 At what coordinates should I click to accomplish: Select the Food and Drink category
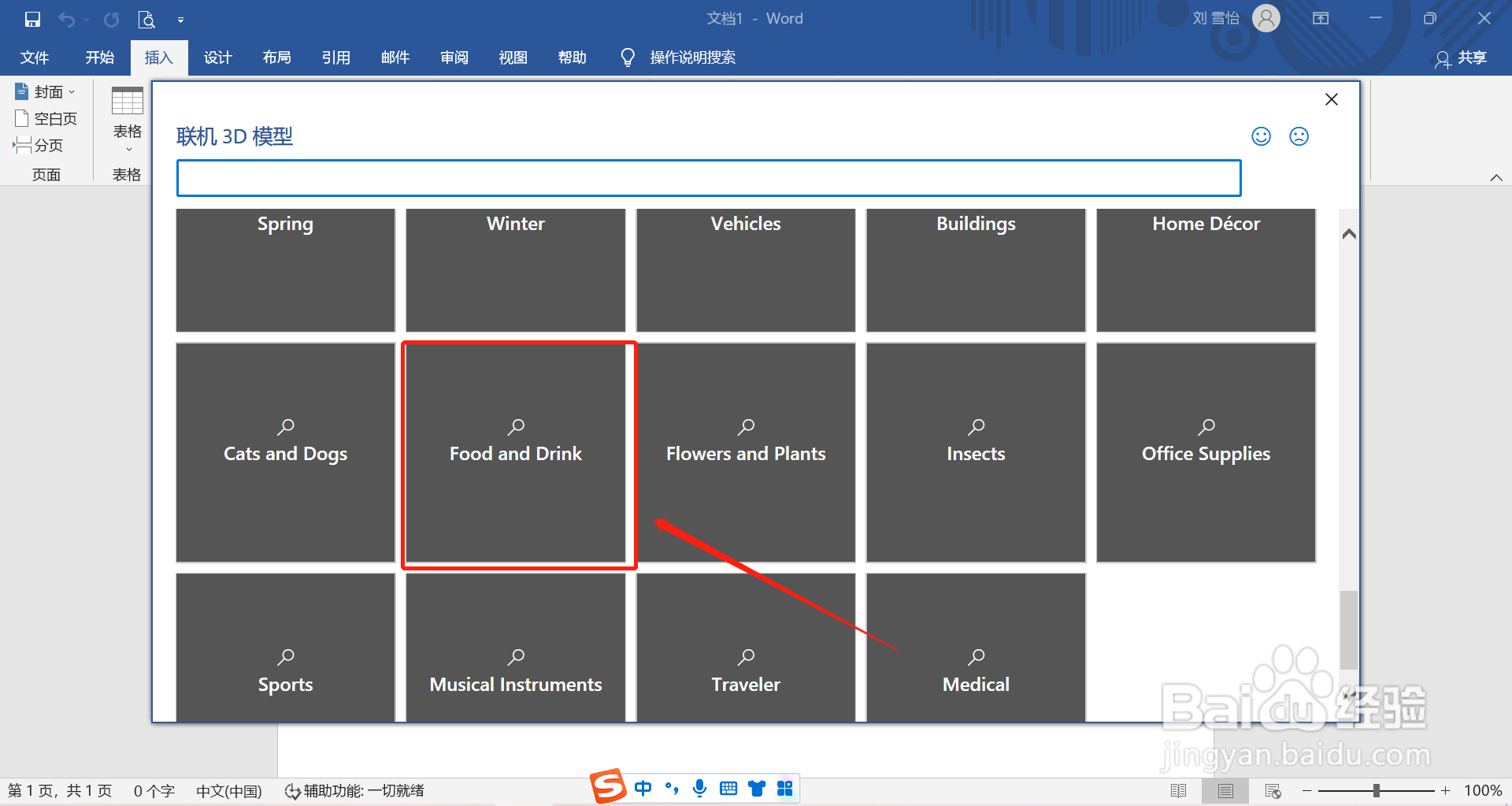tap(516, 453)
